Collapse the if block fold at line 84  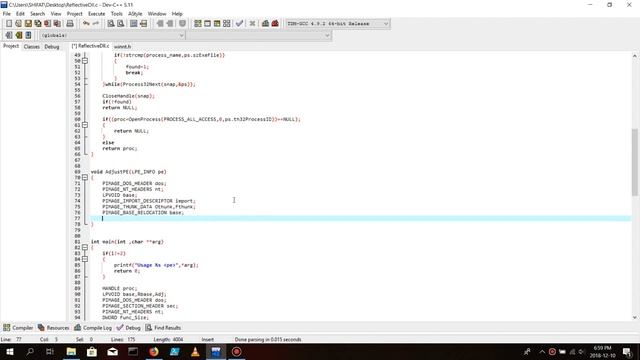pyautogui.click(x=85, y=259)
